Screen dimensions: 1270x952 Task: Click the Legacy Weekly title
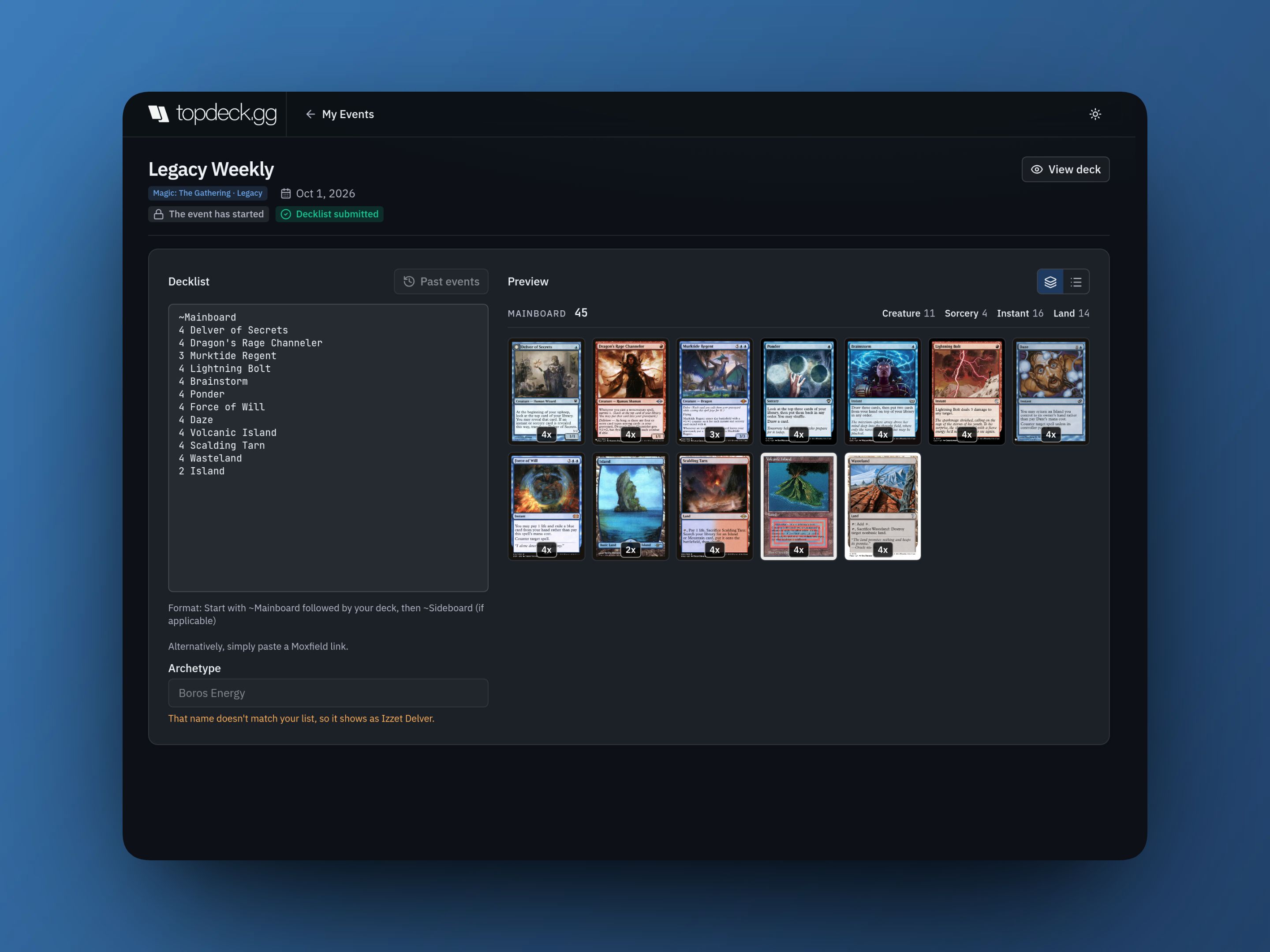click(x=211, y=169)
